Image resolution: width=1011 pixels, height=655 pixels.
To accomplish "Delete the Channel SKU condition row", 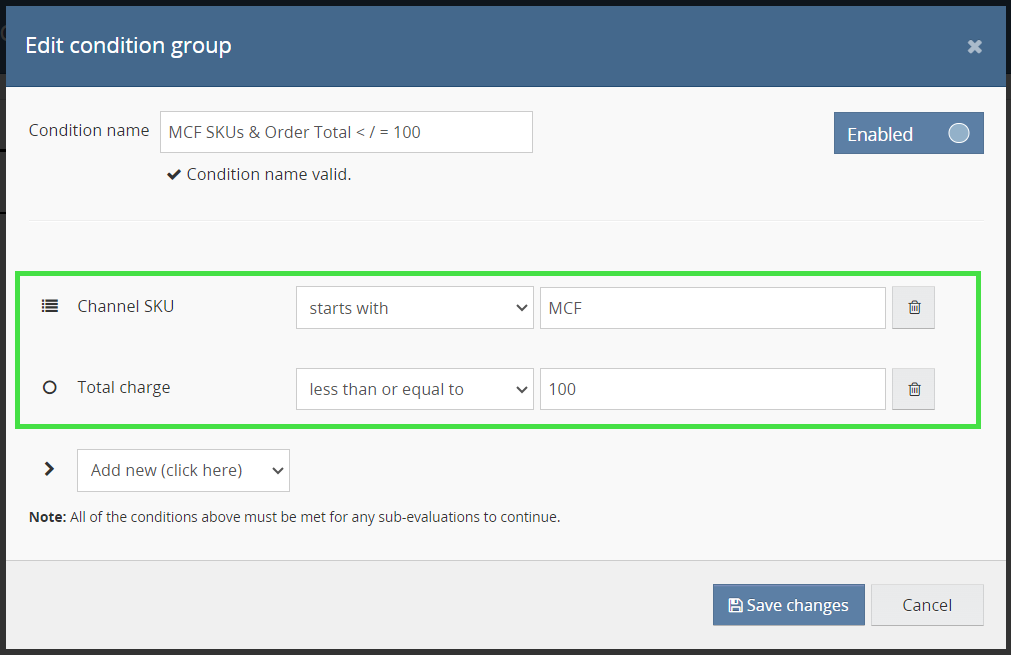I will pos(913,308).
